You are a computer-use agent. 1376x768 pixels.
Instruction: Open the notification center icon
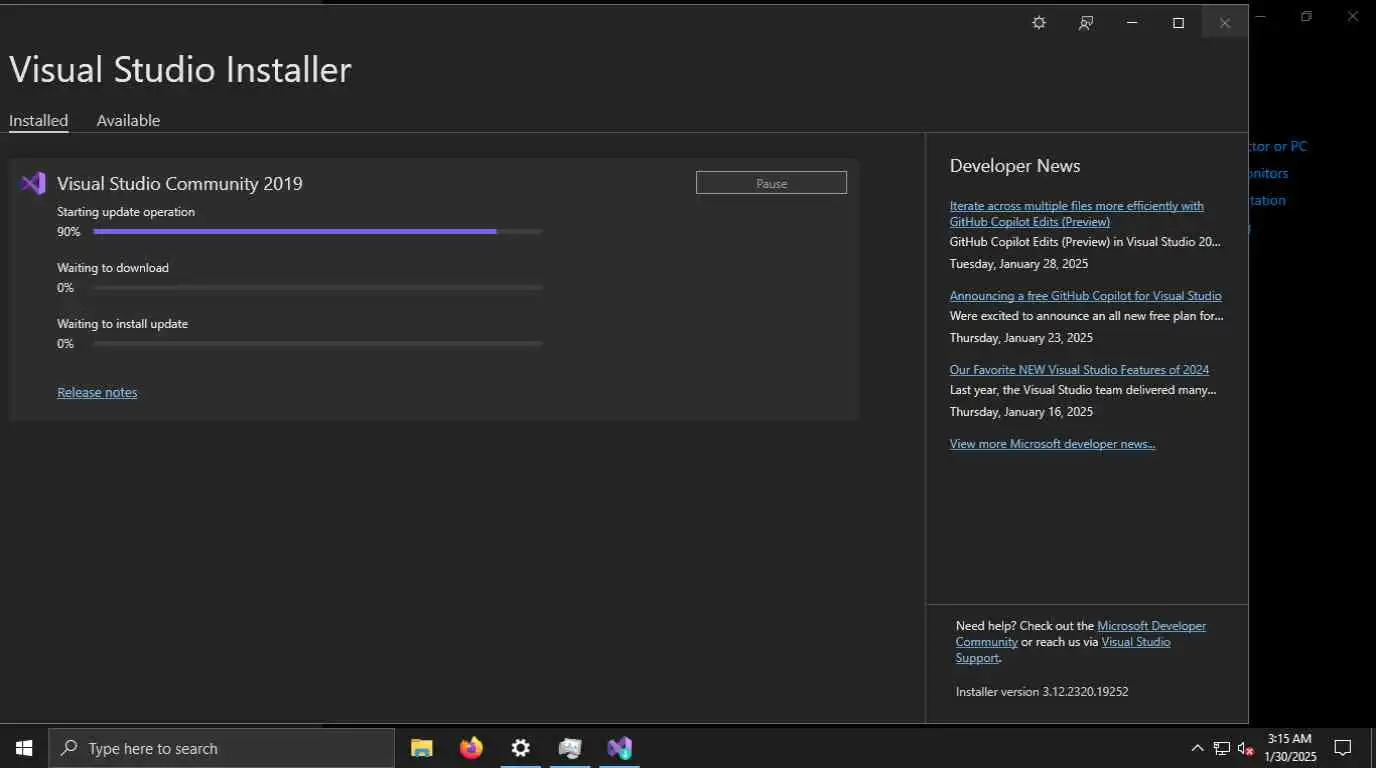click(x=1343, y=748)
